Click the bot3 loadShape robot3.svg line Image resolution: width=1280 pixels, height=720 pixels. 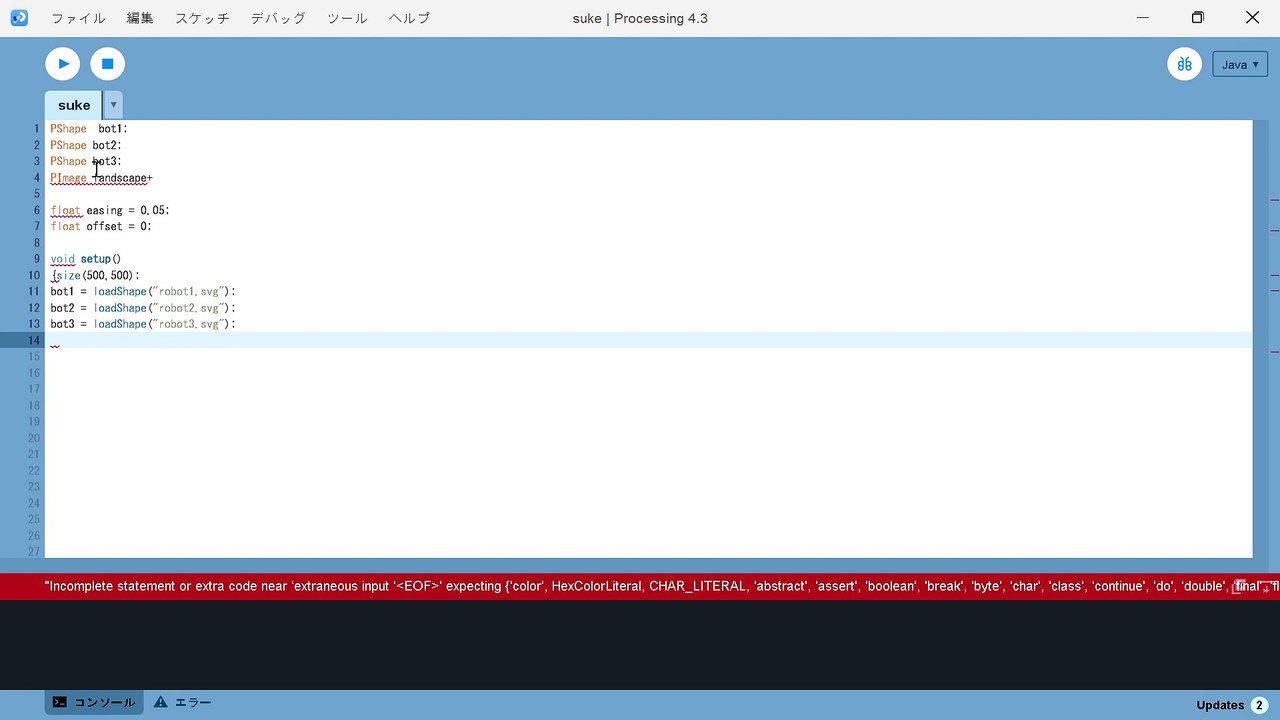143,324
